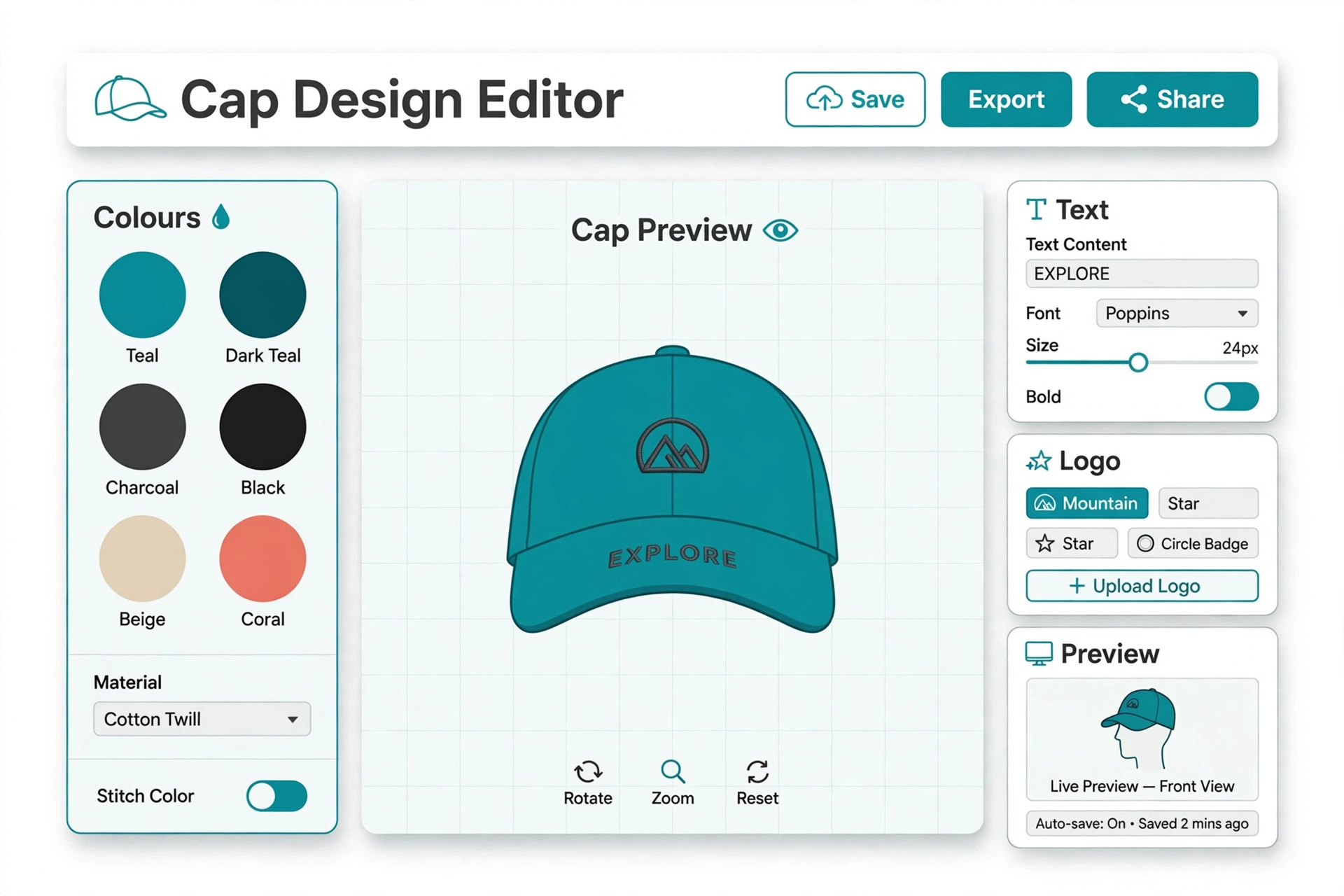
Task: Pick the Charcoal colour swatch
Action: pyautogui.click(x=142, y=426)
